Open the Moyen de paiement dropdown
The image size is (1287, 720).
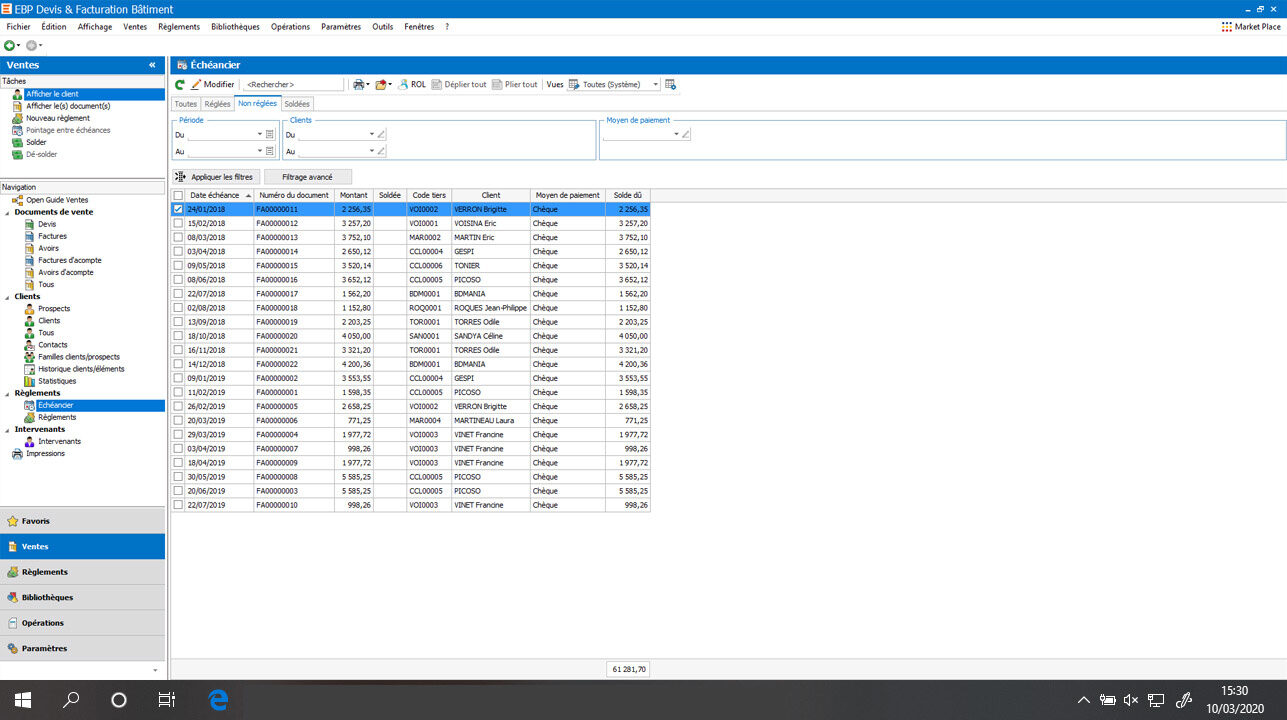[x=676, y=134]
